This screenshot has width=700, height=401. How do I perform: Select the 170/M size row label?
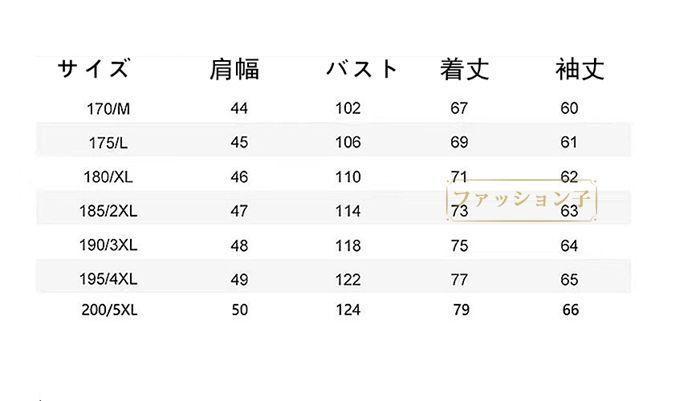tap(108, 109)
